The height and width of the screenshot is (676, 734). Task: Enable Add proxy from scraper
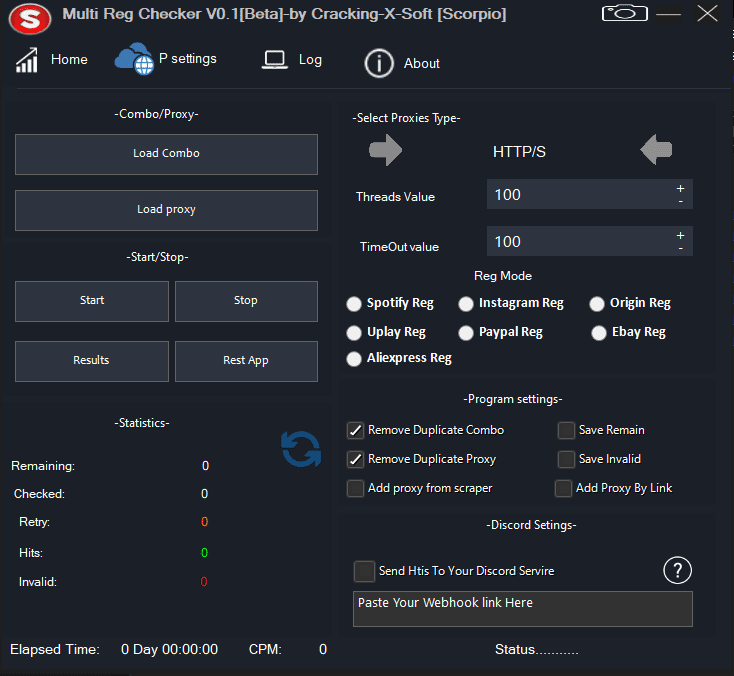pos(355,488)
